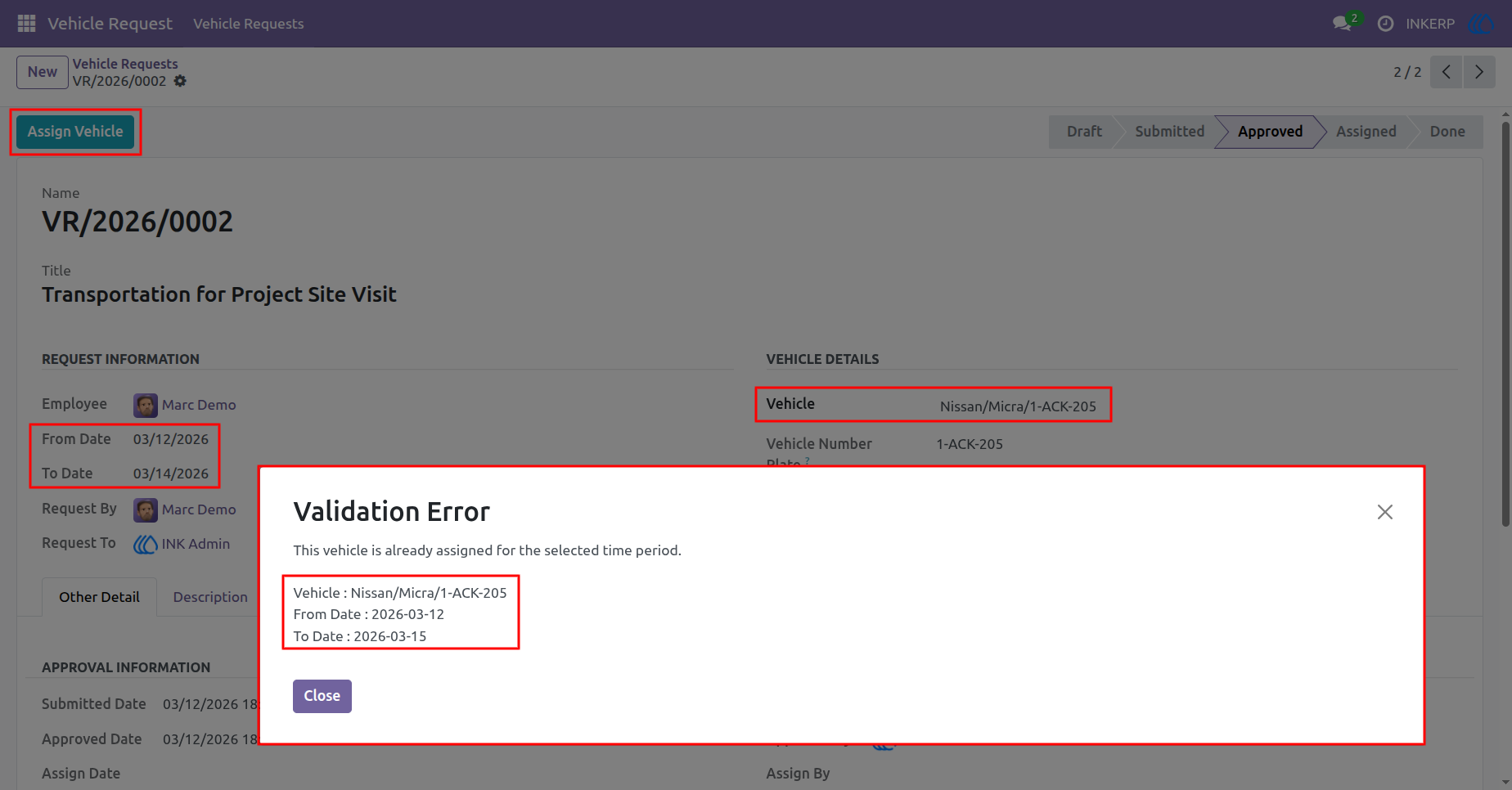1512x790 pixels.
Task: Open the Vehicle Requests top menu
Action: pos(249,24)
